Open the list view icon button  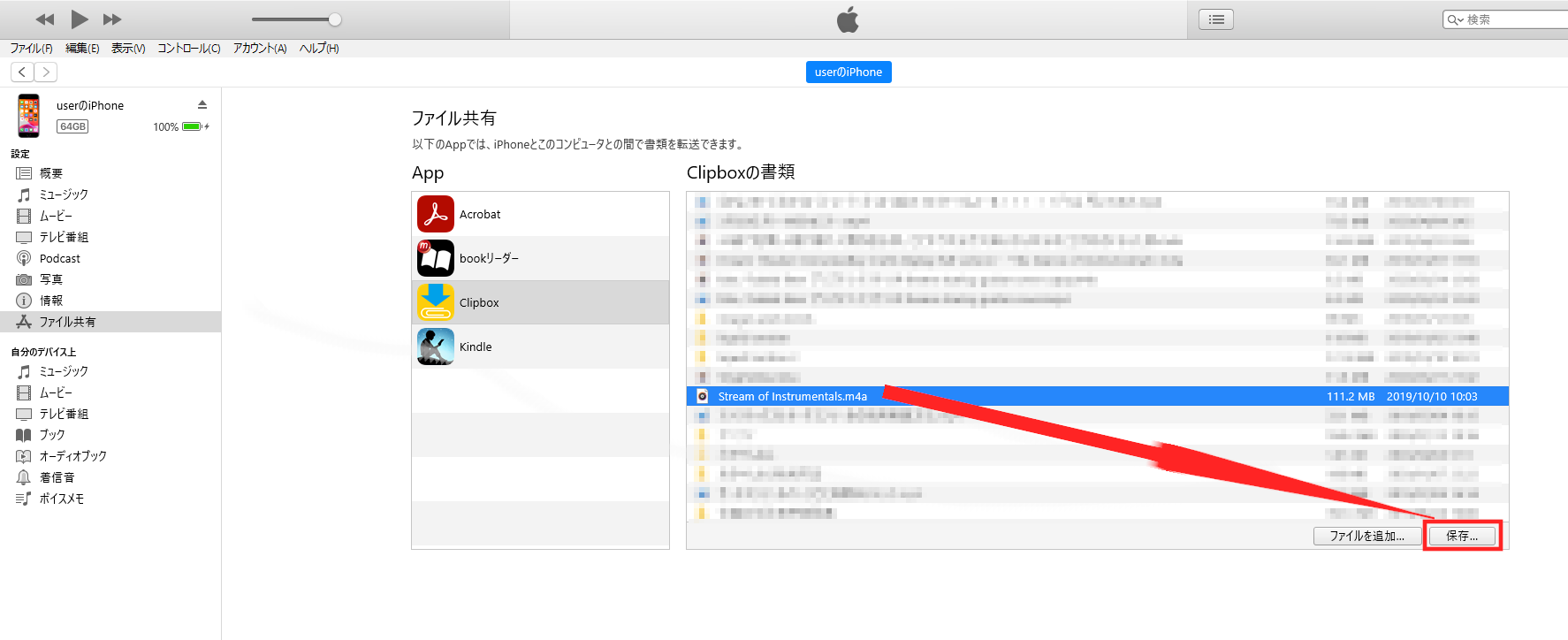coord(1216,19)
